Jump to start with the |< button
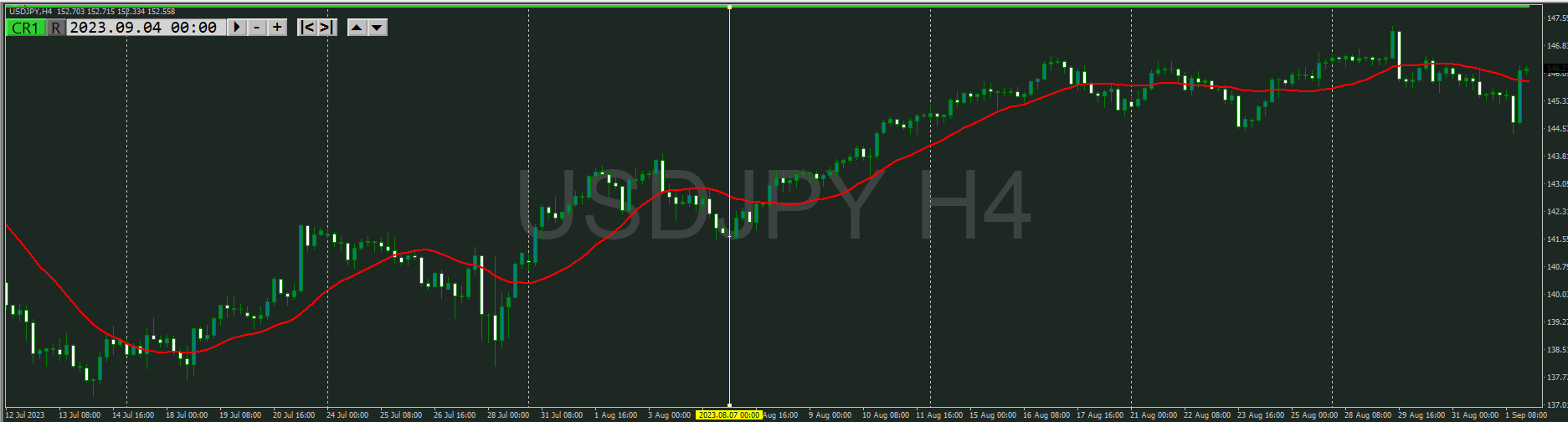 307,28
